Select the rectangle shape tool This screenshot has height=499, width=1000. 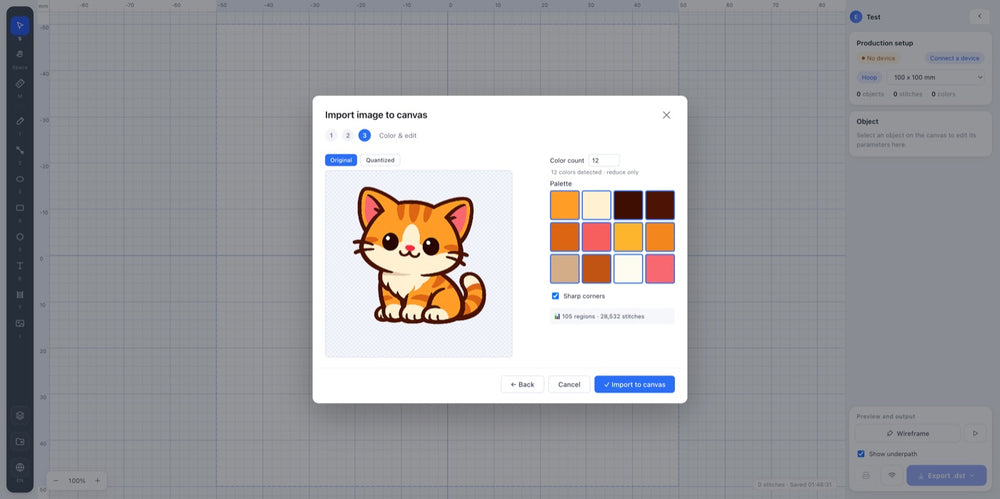[20, 208]
